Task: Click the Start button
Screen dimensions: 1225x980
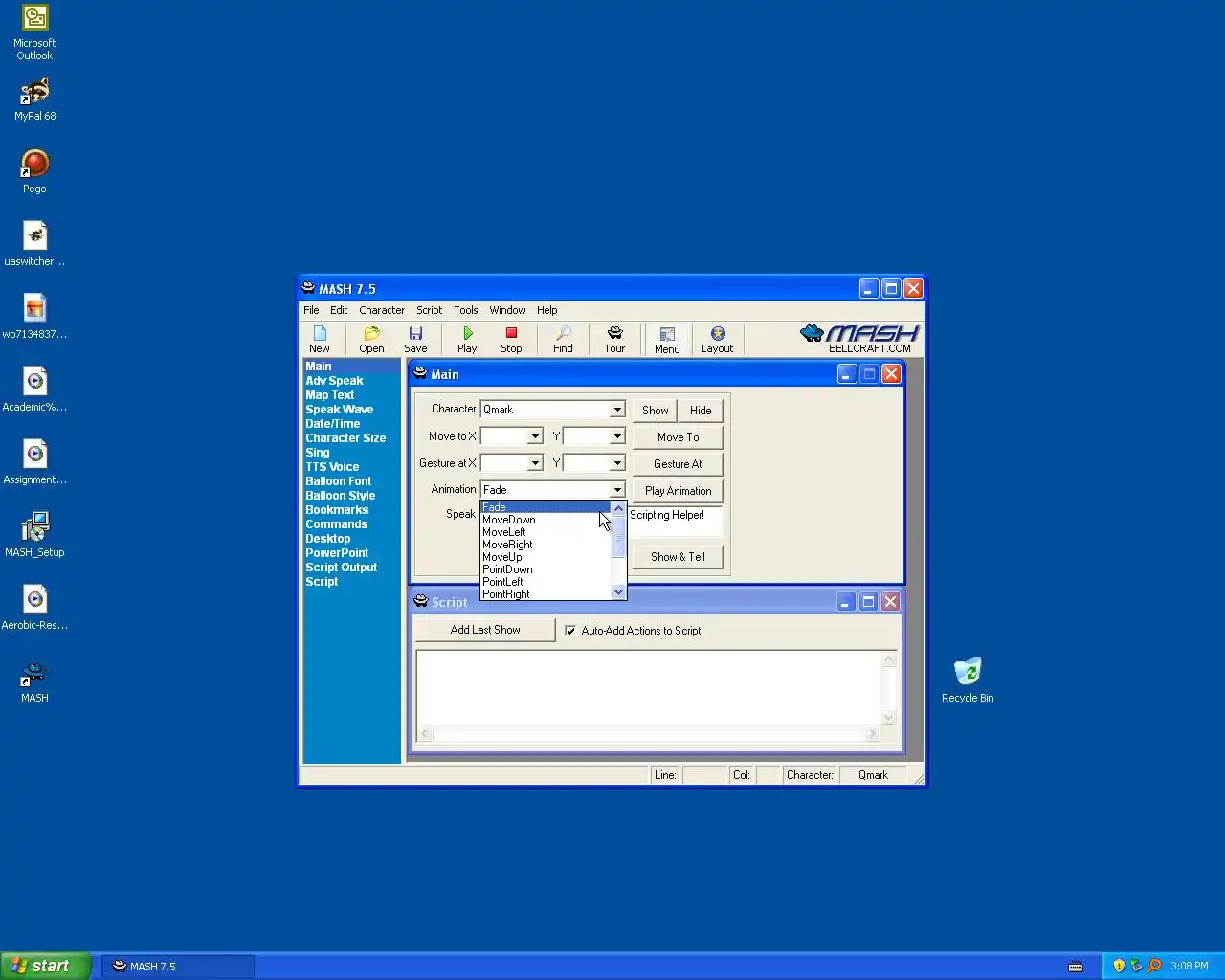Action: (46, 966)
